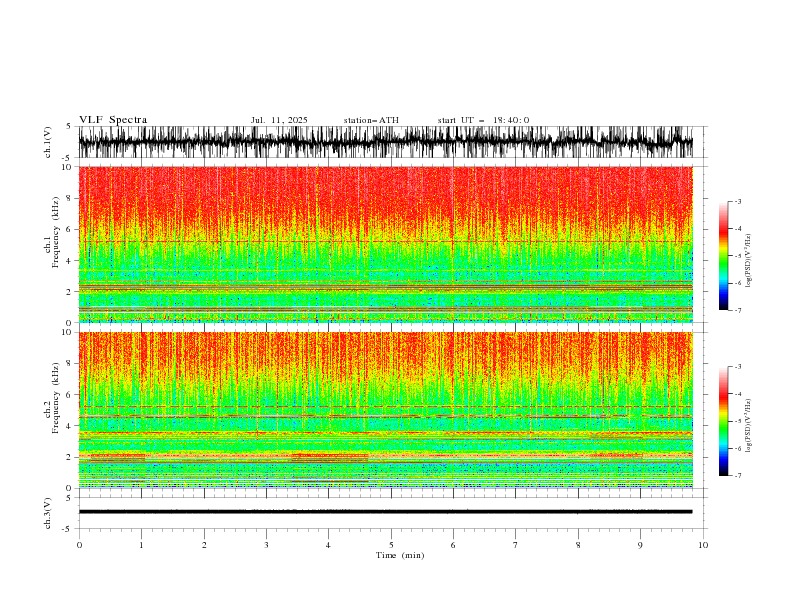This screenshot has width=792, height=612.
Task: Click the flat ch.3 voltage trace
Action: (385, 512)
